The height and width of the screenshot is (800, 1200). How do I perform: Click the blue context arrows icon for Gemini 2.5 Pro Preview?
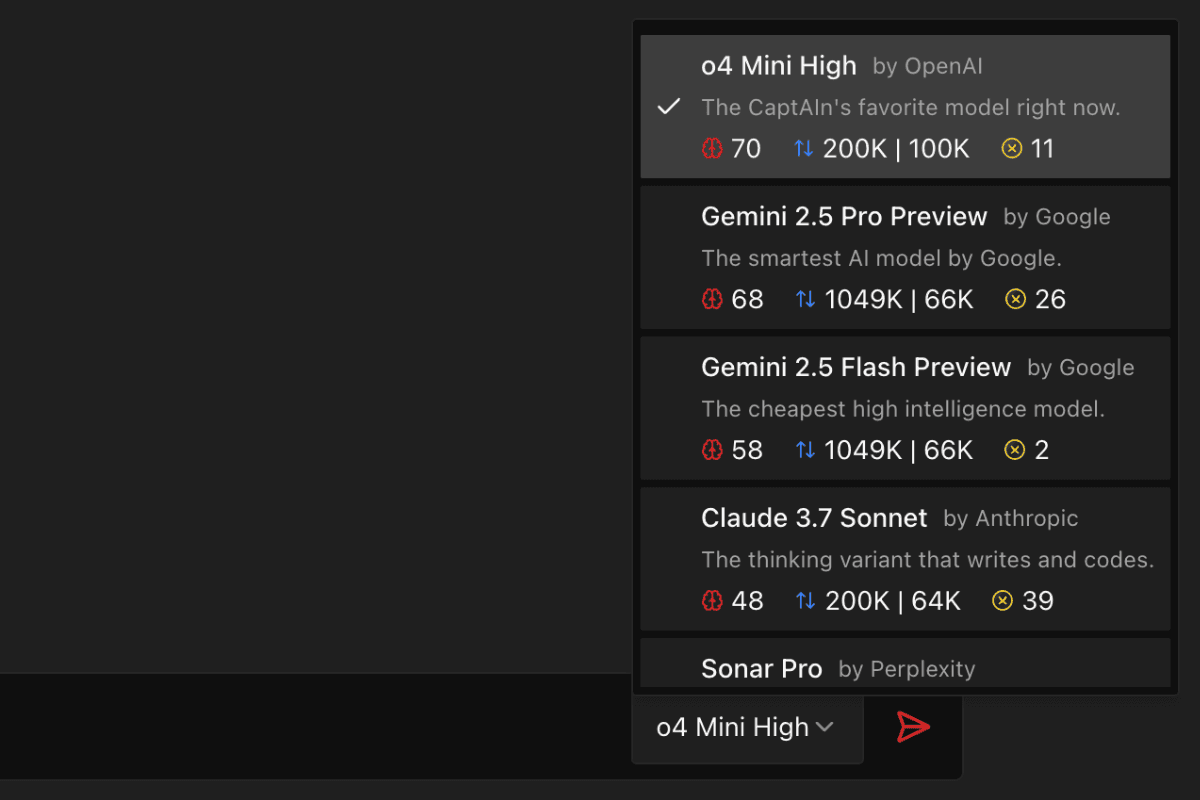[806, 299]
